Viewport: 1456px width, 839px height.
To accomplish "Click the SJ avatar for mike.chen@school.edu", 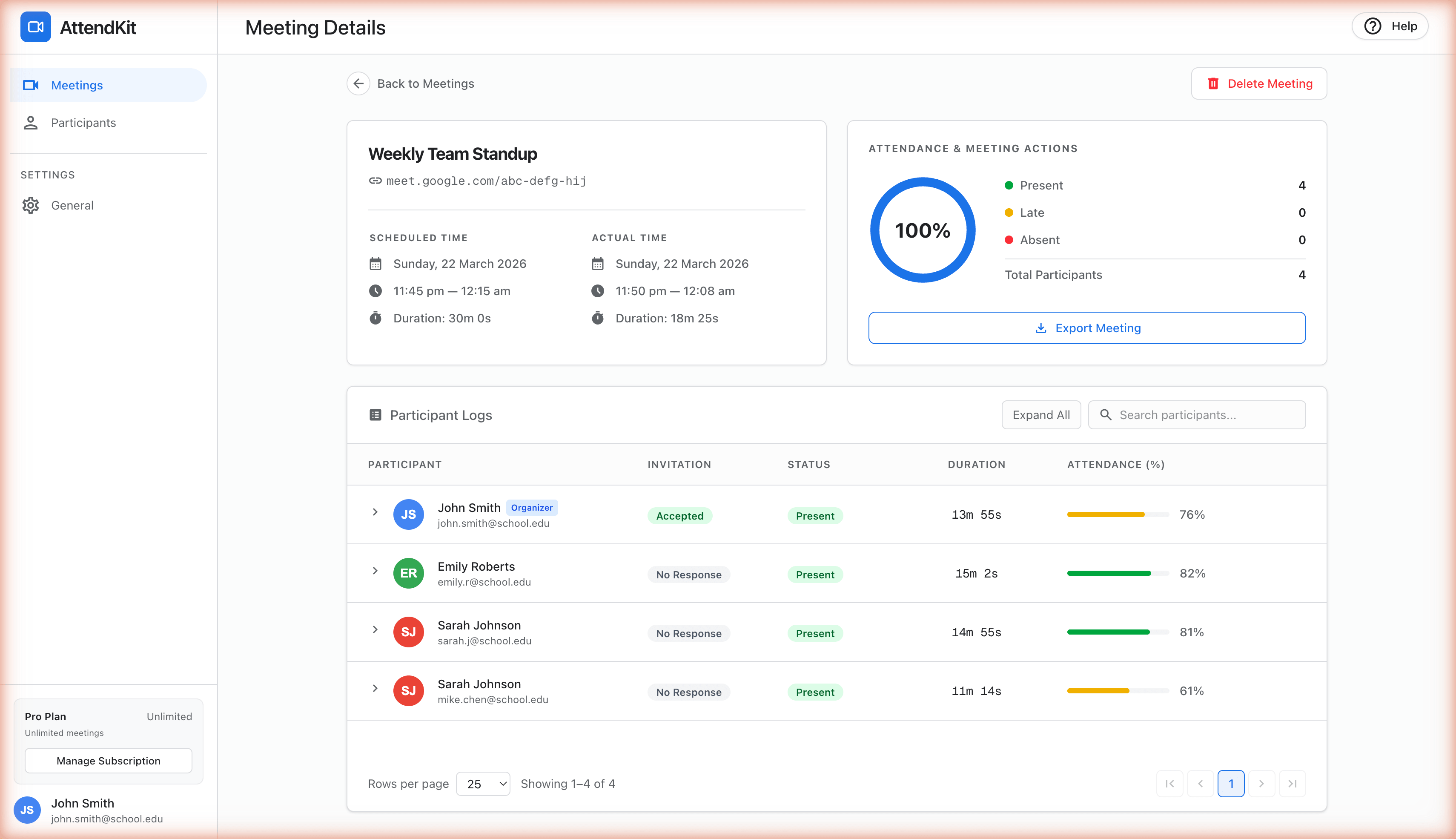I will click(408, 691).
